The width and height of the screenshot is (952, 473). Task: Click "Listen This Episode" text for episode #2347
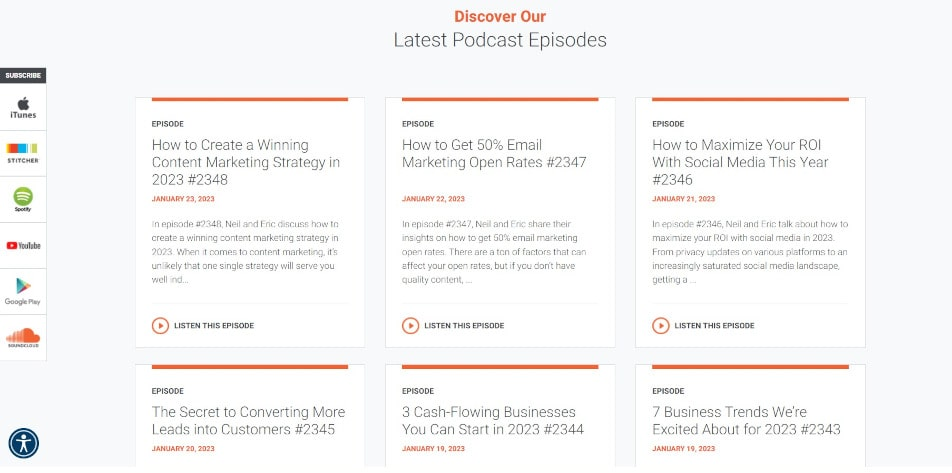point(464,325)
